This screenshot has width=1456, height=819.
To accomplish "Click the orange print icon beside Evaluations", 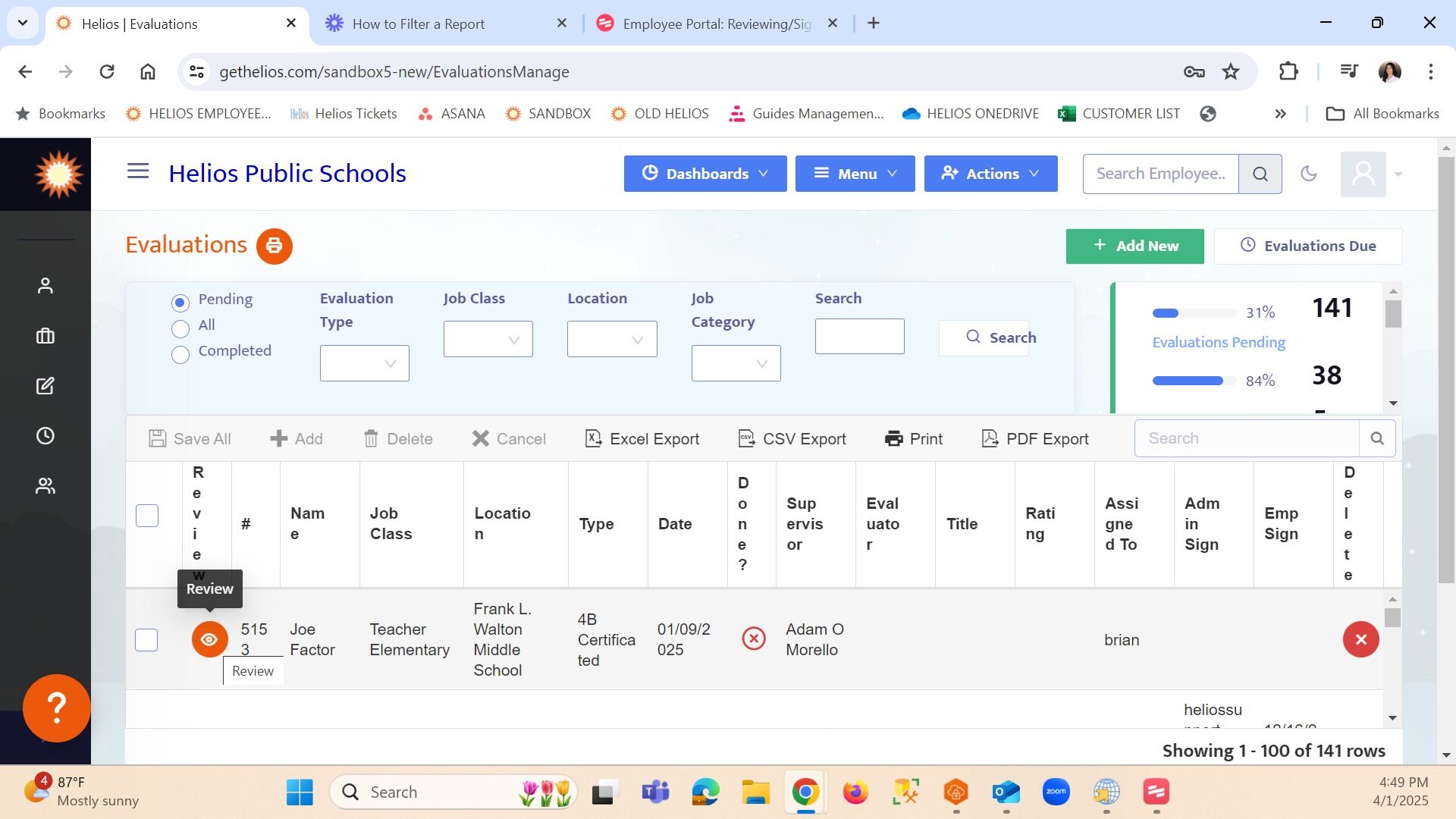I will click(274, 246).
